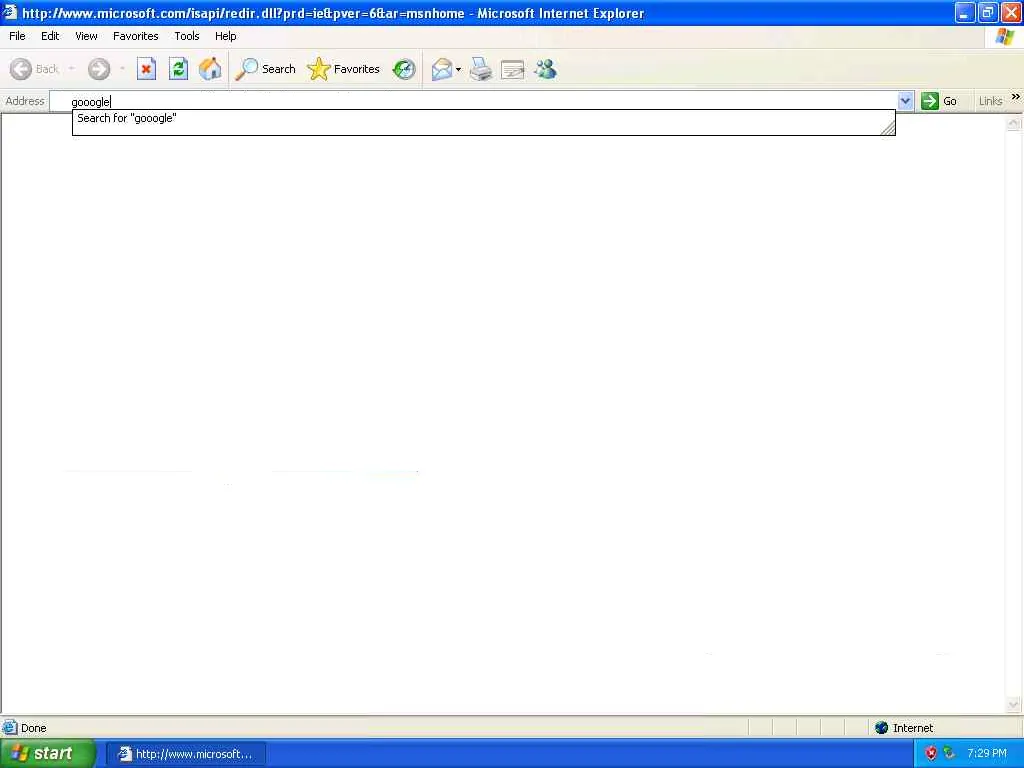Viewport: 1024px width, 768px height.
Task: Click the Links toolbar label
Action: (x=990, y=101)
